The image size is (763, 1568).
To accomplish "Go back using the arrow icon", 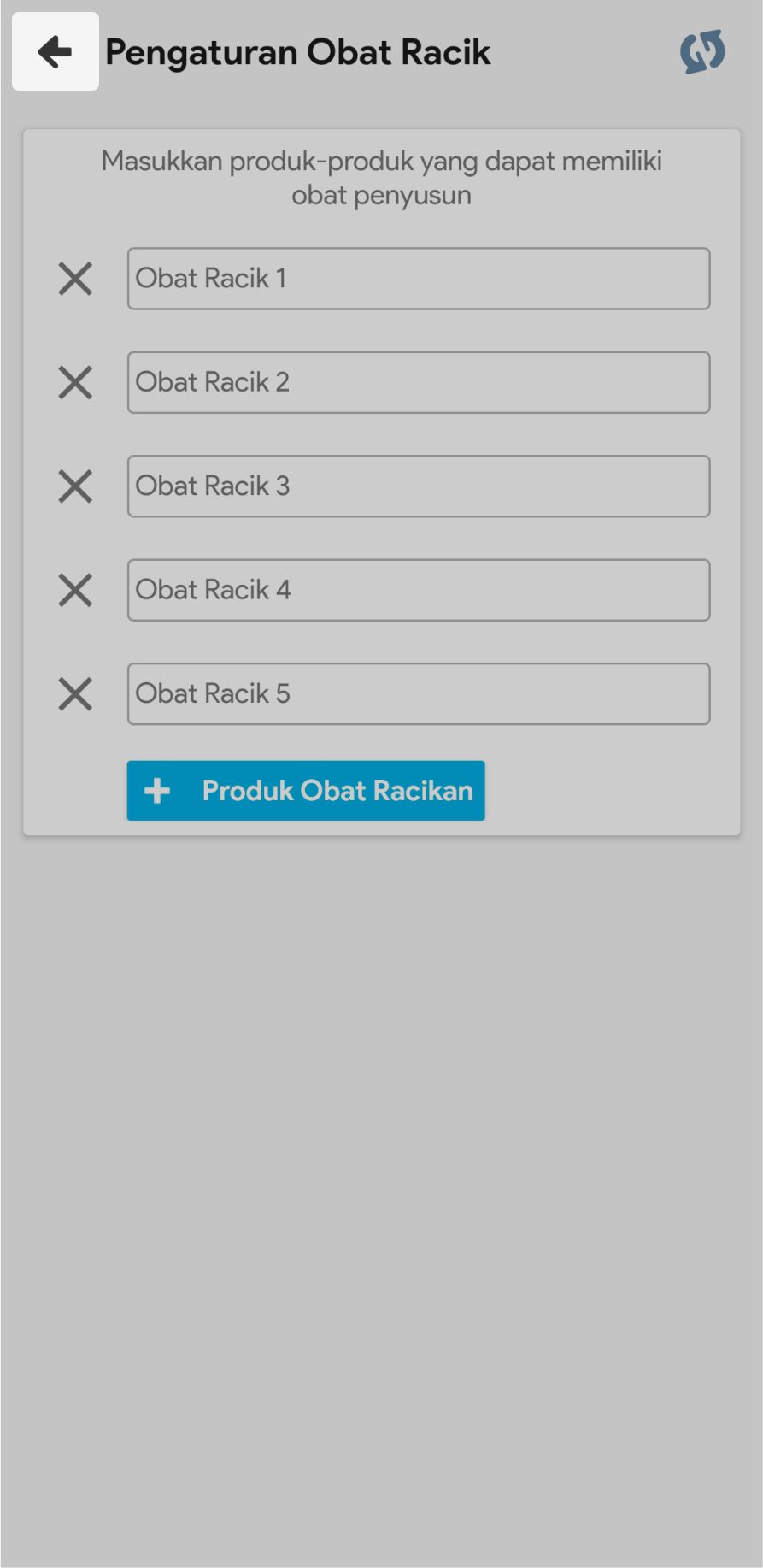I will [x=56, y=51].
